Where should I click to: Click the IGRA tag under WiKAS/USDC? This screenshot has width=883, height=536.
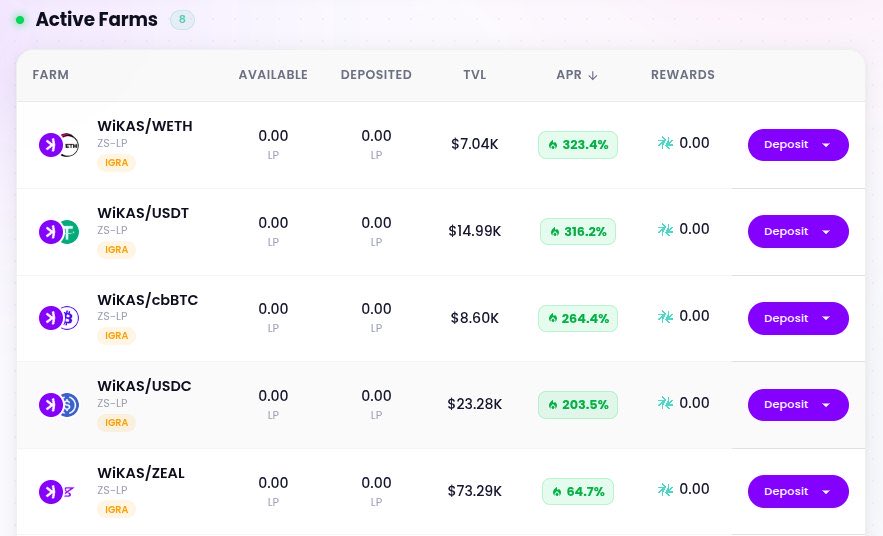pyautogui.click(x=117, y=423)
